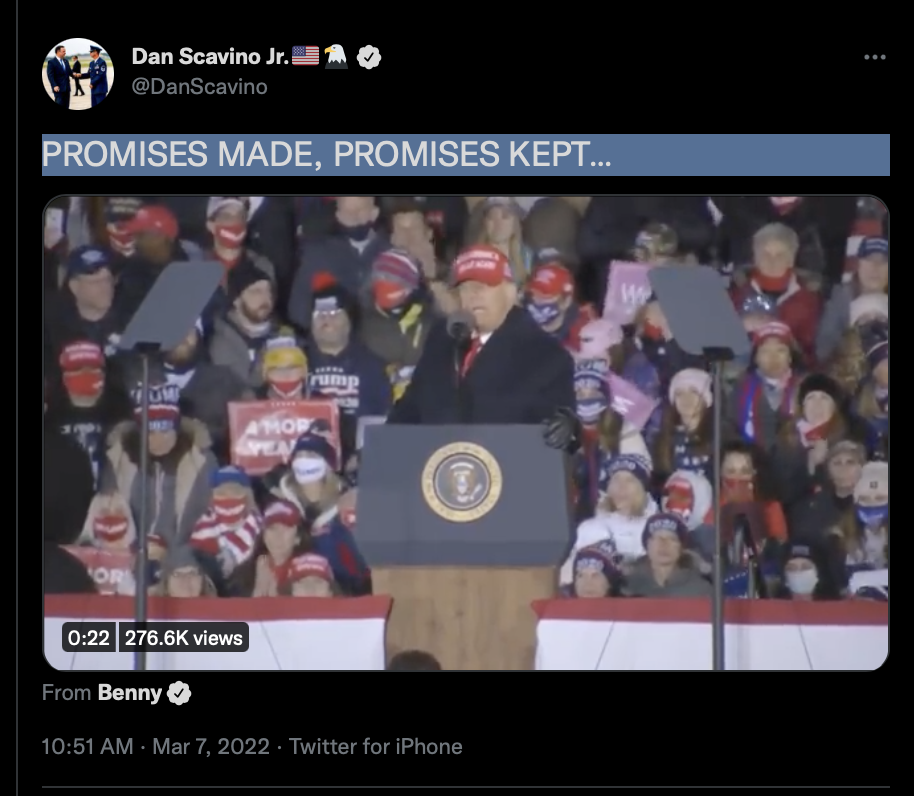This screenshot has width=914, height=796.
Task: Click the left teleprompter glass in the video
Action: coord(173,304)
